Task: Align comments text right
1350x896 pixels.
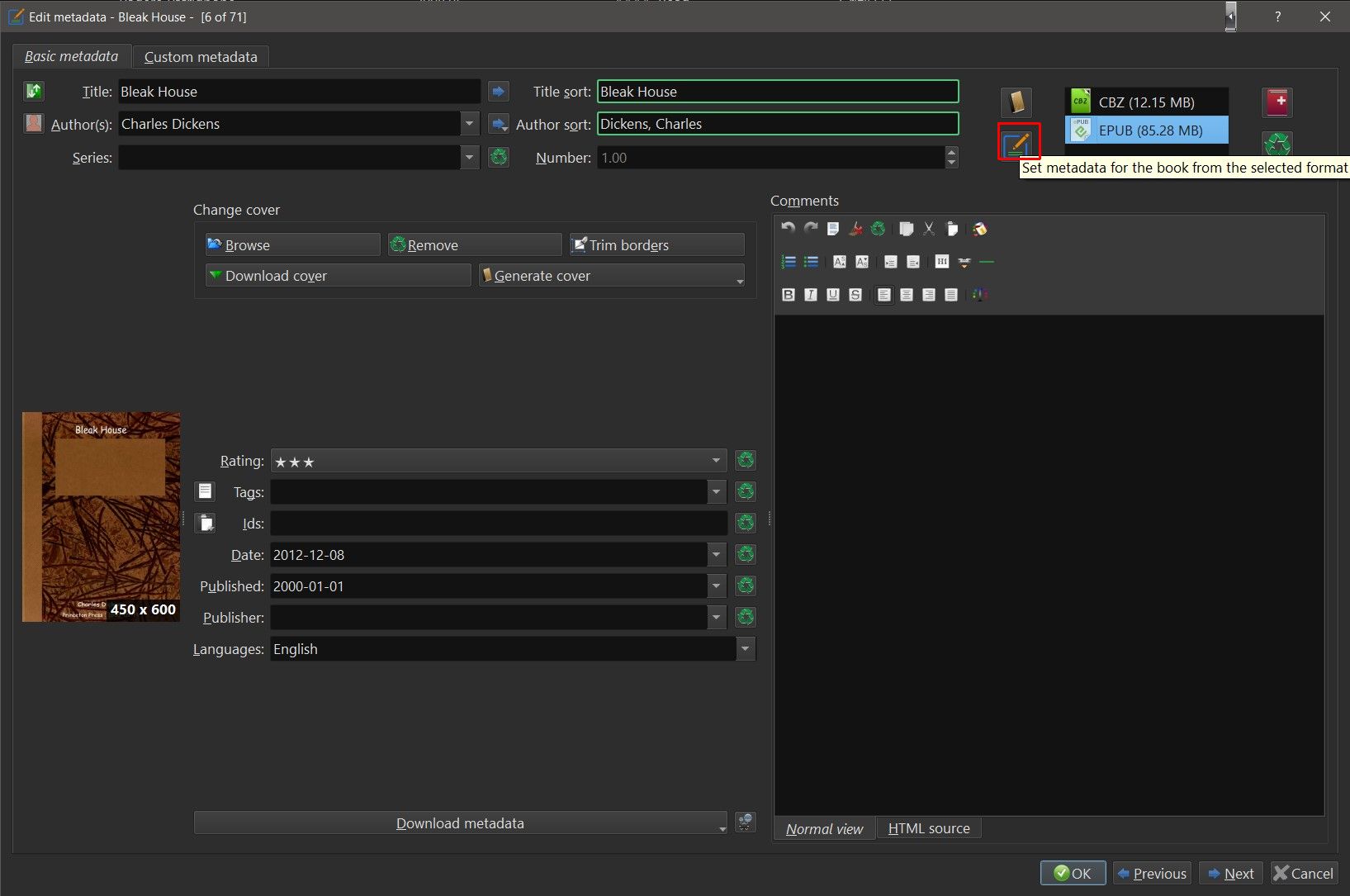Action: tap(929, 295)
